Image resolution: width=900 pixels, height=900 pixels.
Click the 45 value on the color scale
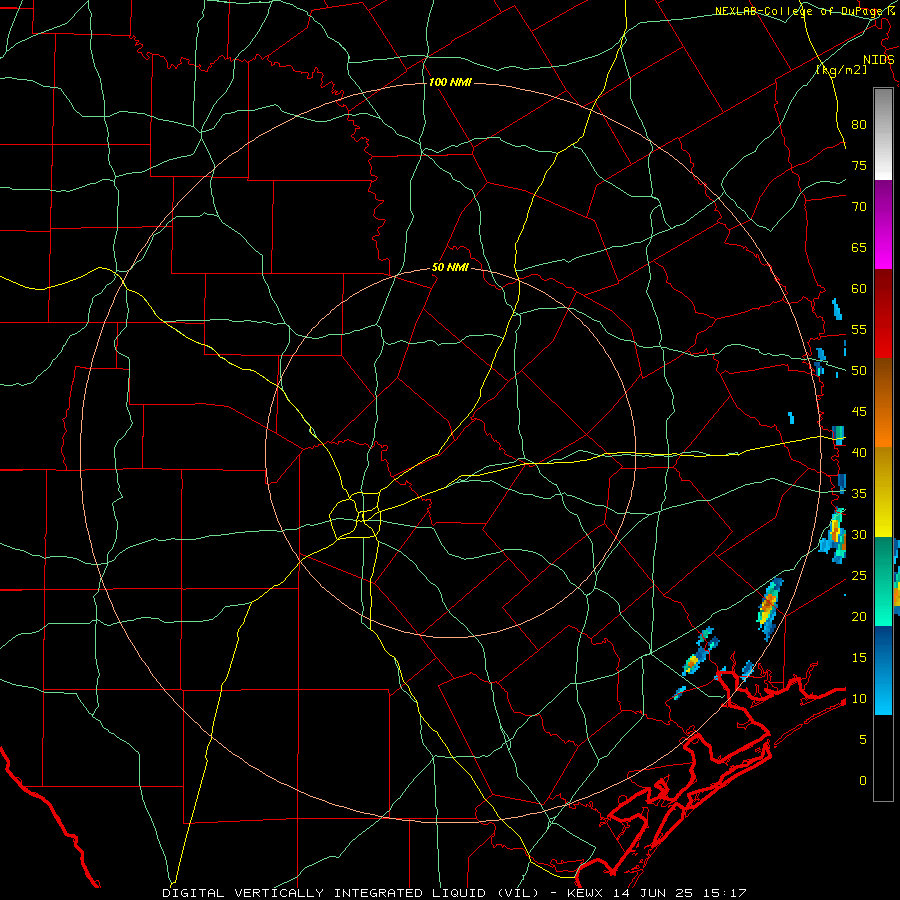[x=859, y=412]
